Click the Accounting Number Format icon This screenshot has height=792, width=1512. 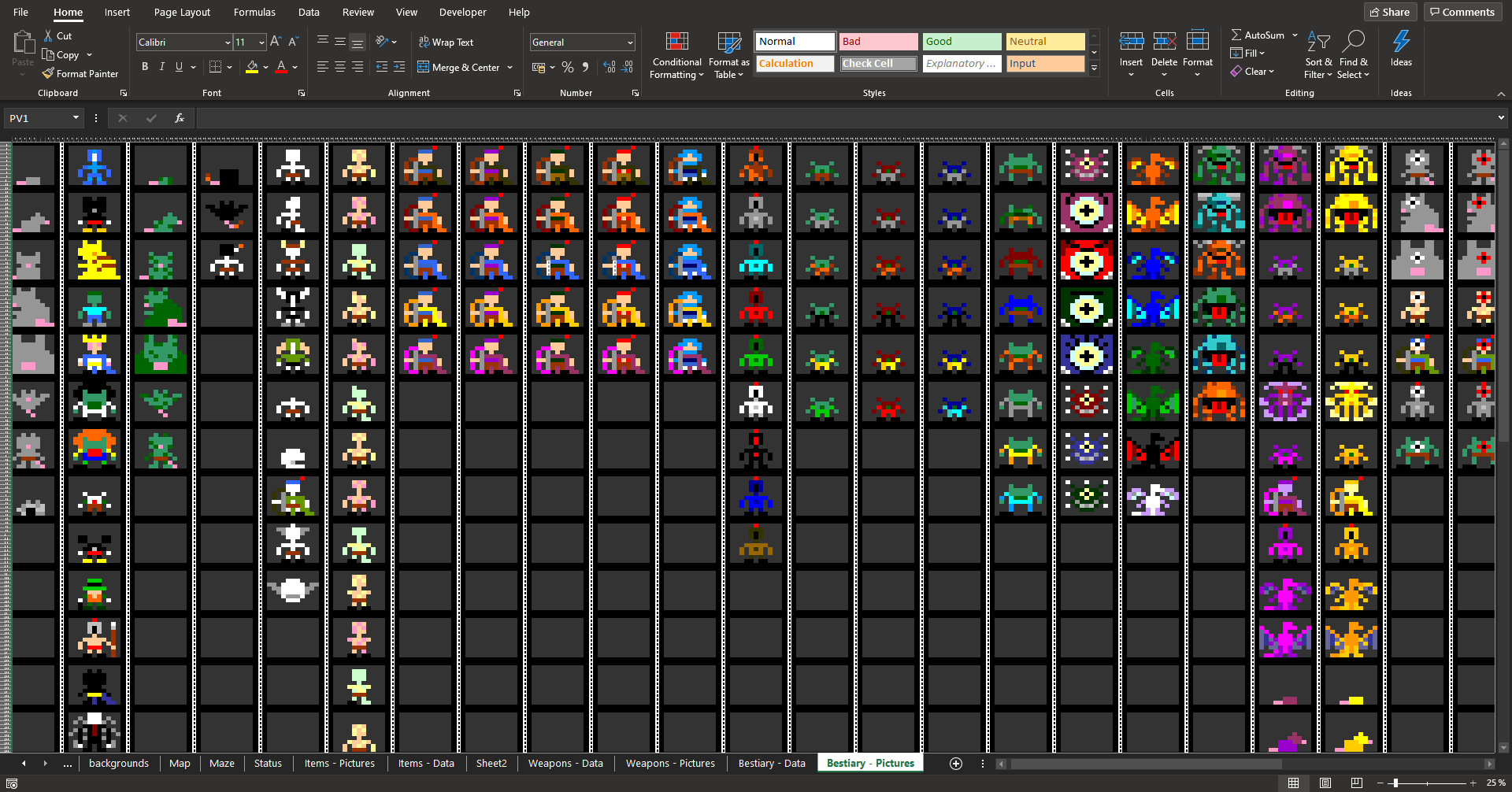(539, 68)
